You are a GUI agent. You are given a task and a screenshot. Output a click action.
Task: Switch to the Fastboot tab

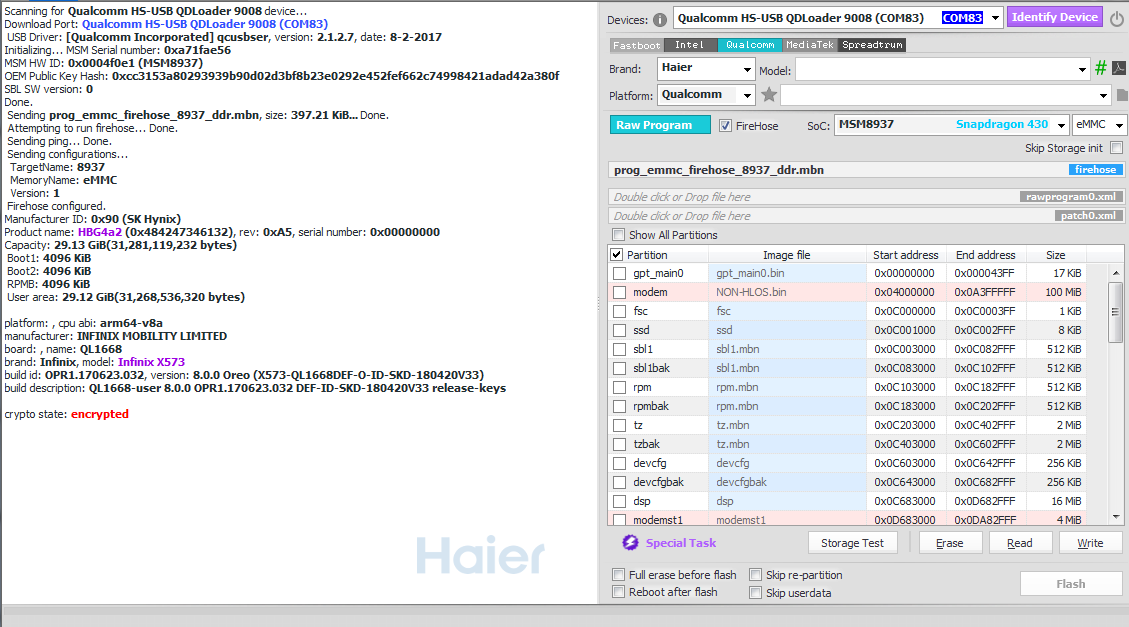tap(637, 45)
